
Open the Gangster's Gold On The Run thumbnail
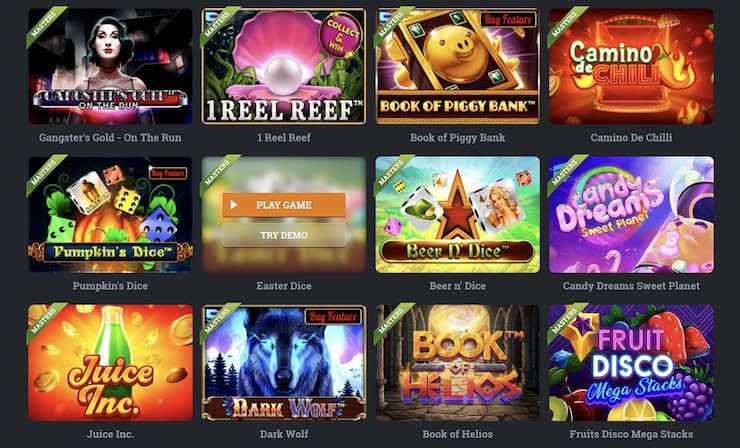pyautogui.click(x=110, y=66)
